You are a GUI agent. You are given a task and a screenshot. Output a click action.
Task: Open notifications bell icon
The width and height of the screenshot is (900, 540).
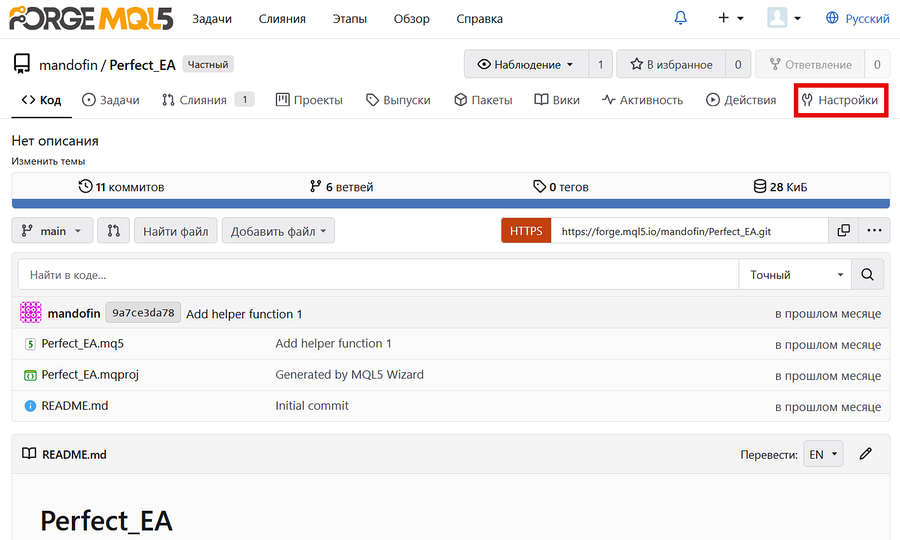pos(680,18)
